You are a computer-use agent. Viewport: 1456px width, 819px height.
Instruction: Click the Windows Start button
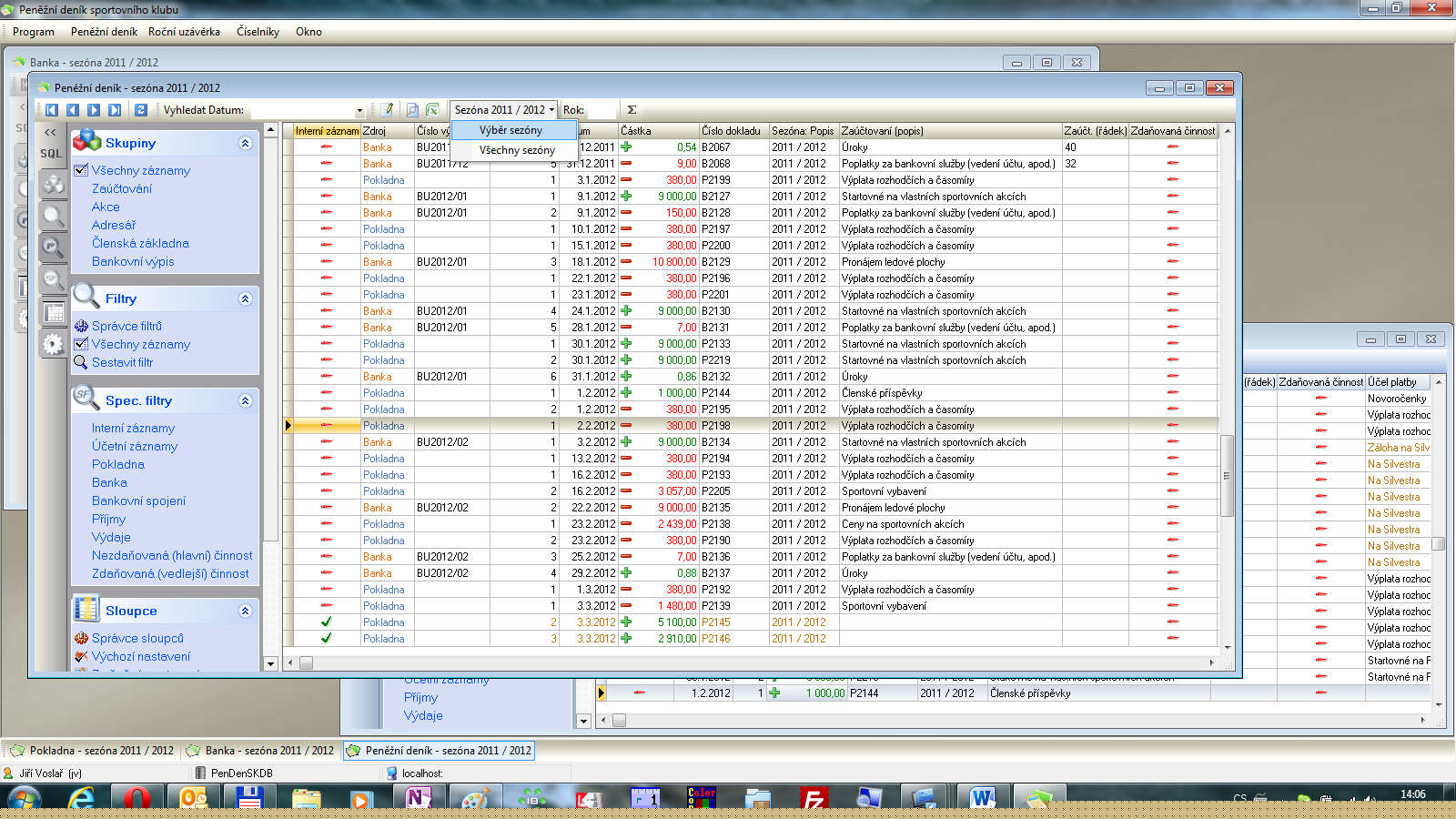tap(24, 799)
